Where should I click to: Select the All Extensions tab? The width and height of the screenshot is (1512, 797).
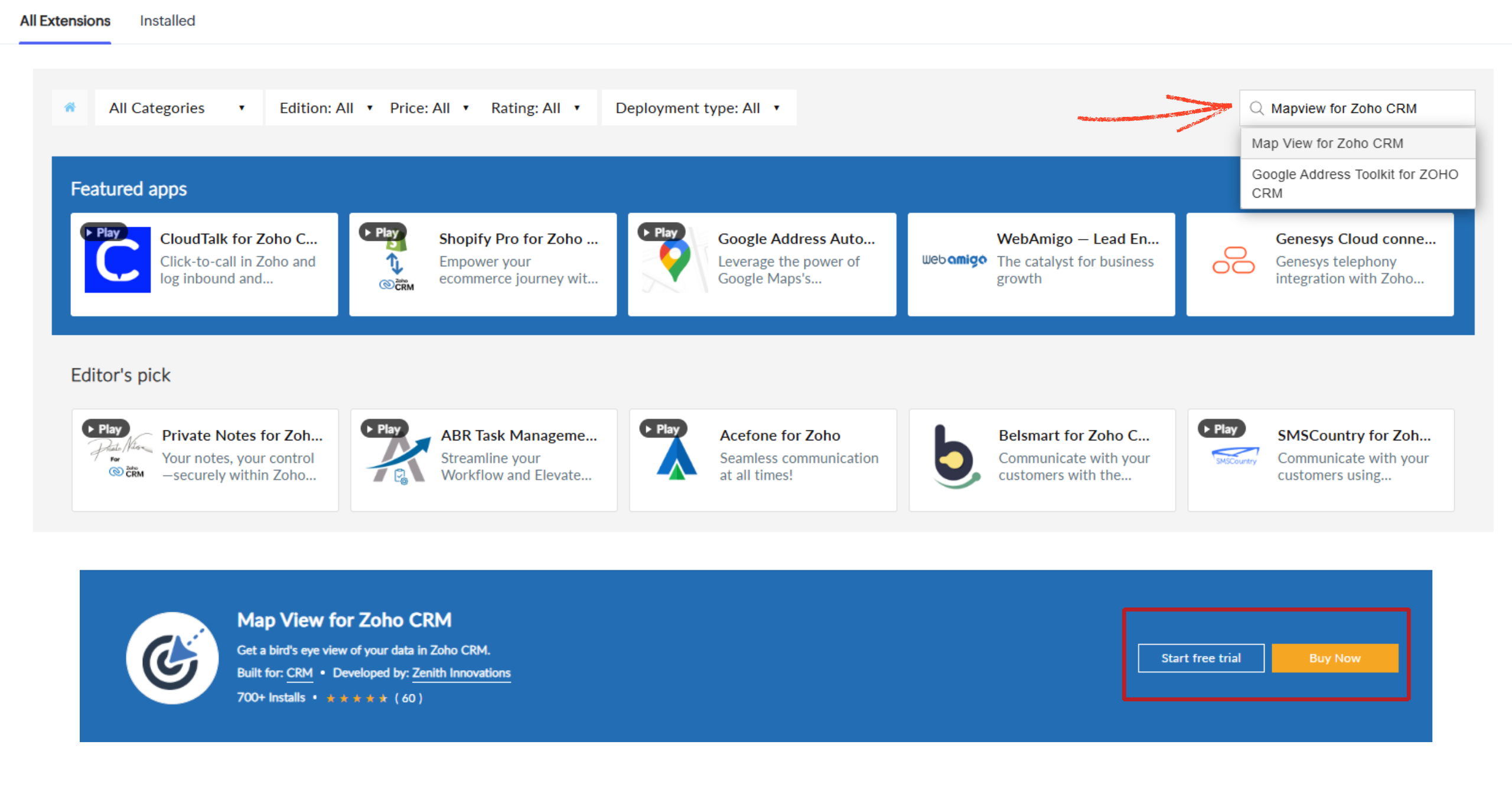coord(65,21)
